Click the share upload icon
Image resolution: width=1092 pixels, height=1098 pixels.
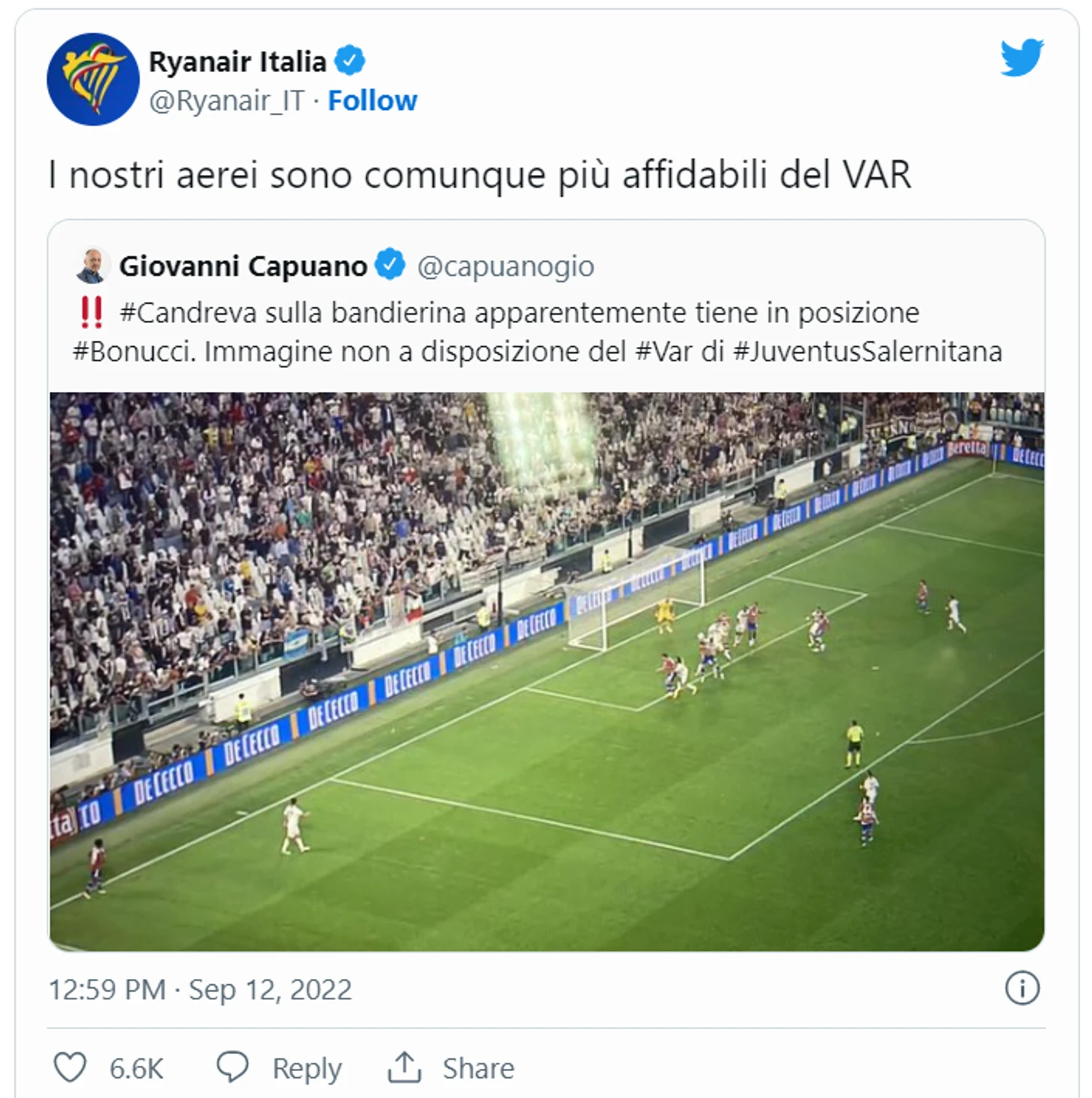click(x=405, y=1067)
